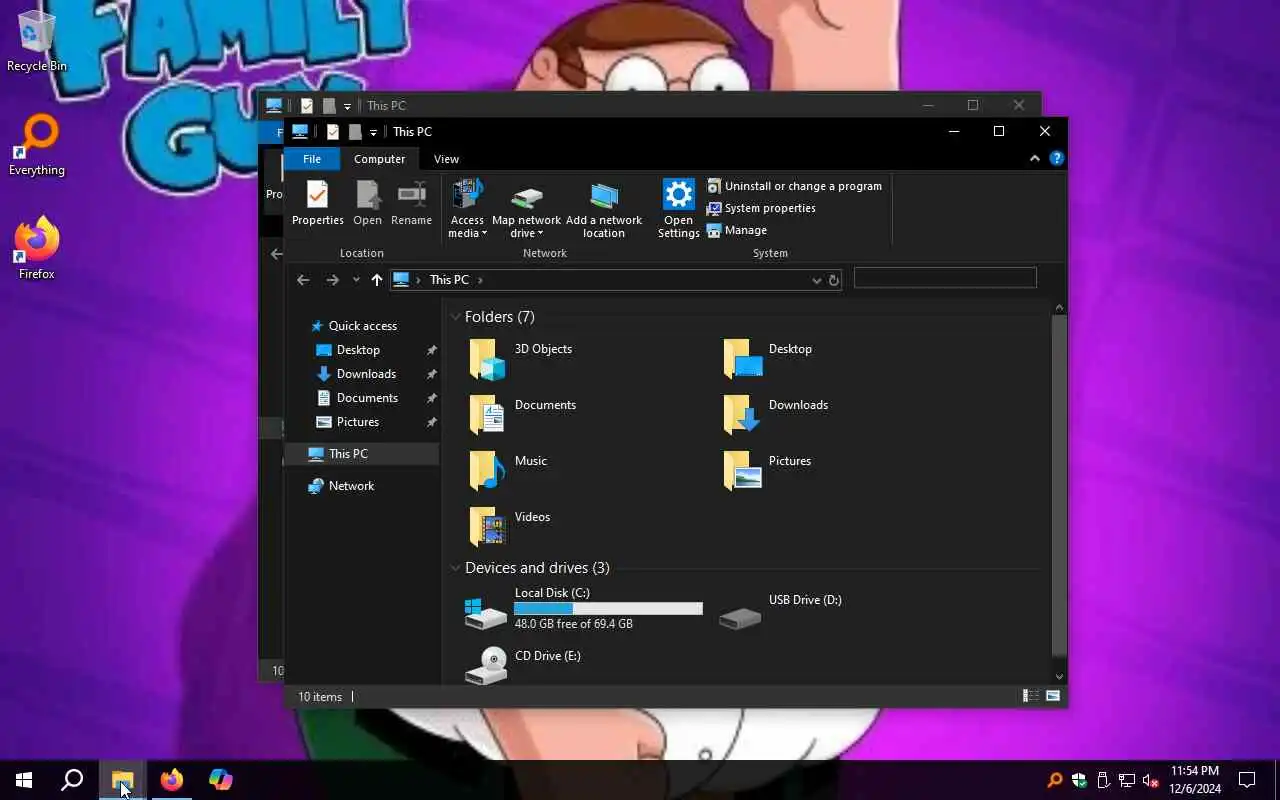This screenshot has height=800, width=1280.
Task: Click the Open icon in the Location group
Action: pos(367,195)
